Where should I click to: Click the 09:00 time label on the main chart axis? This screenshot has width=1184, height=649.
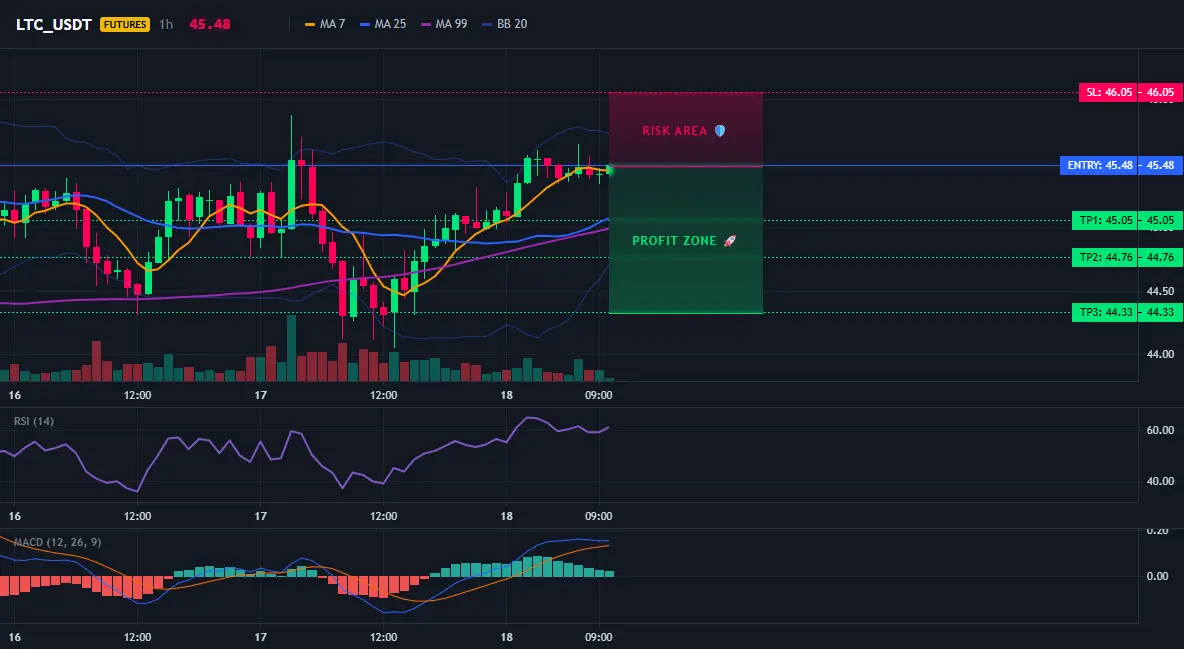pyautogui.click(x=598, y=394)
